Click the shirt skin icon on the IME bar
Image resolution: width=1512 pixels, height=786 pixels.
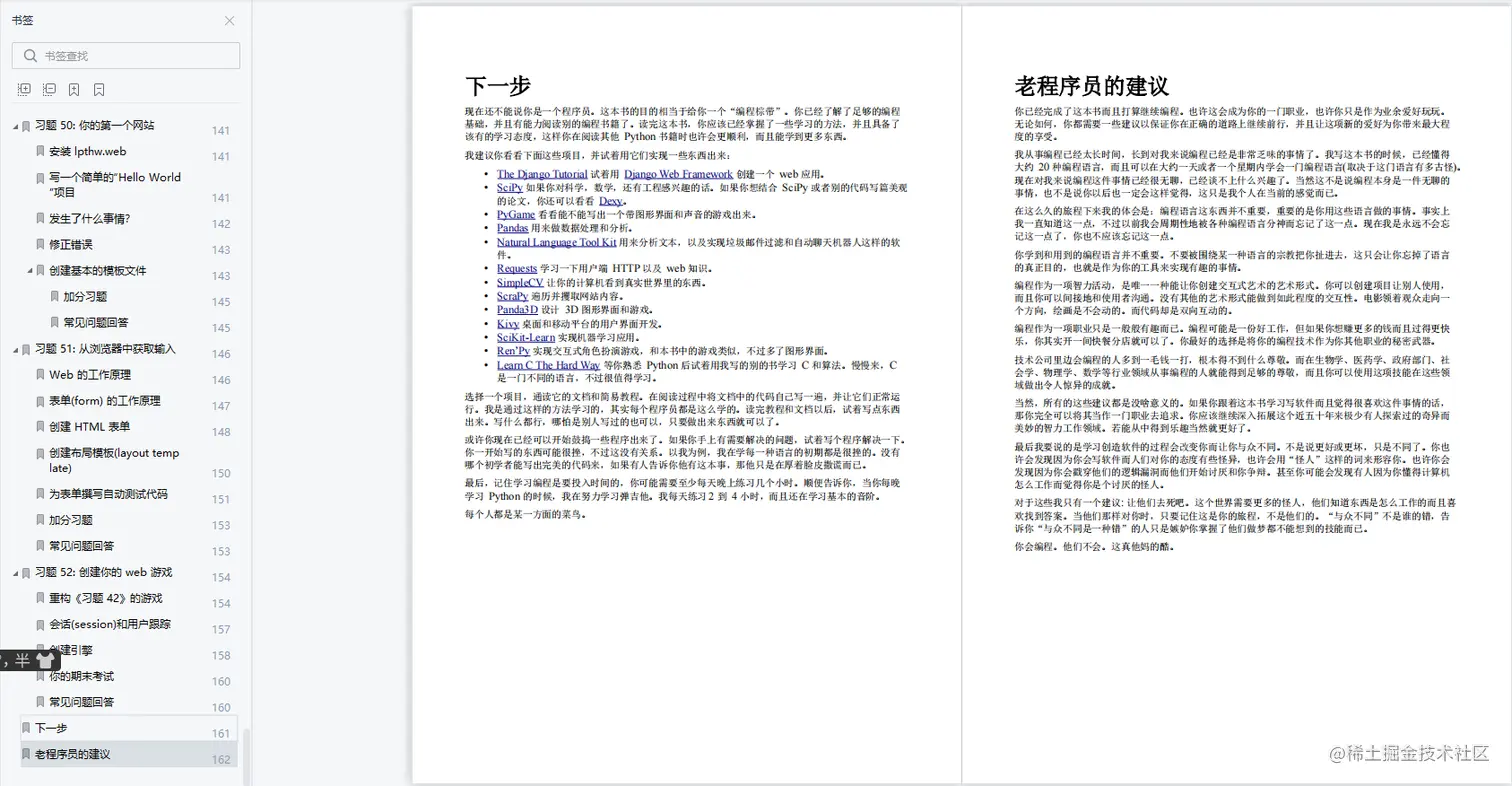[45, 660]
